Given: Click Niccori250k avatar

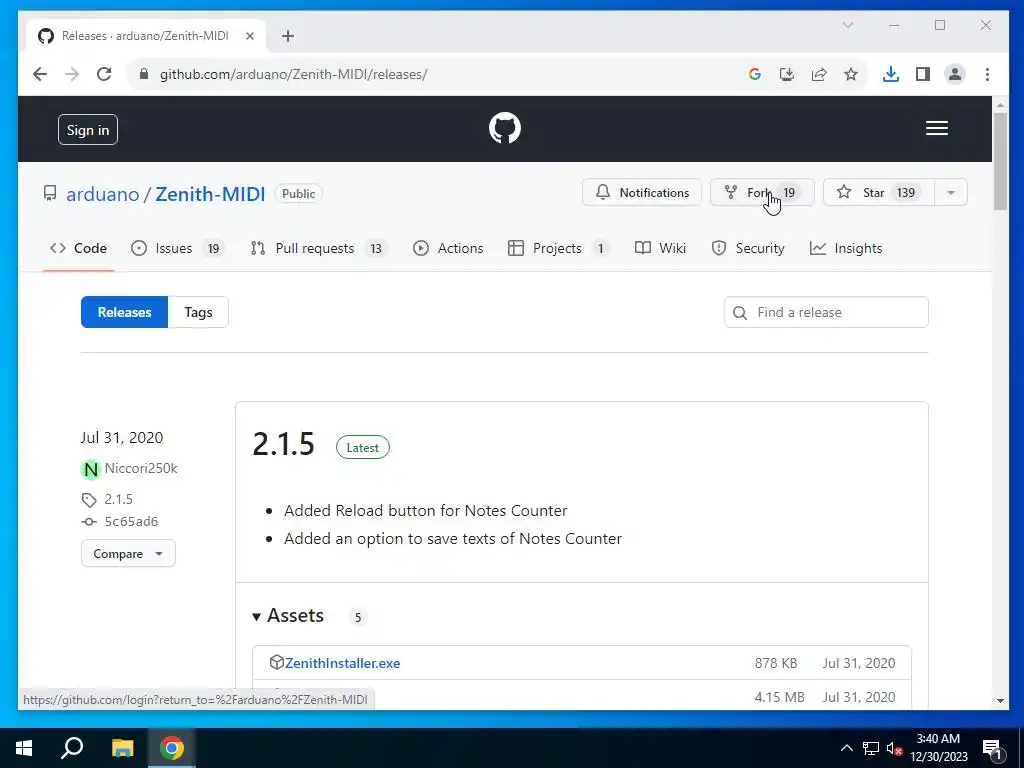Looking at the screenshot, I should click(91, 469).
